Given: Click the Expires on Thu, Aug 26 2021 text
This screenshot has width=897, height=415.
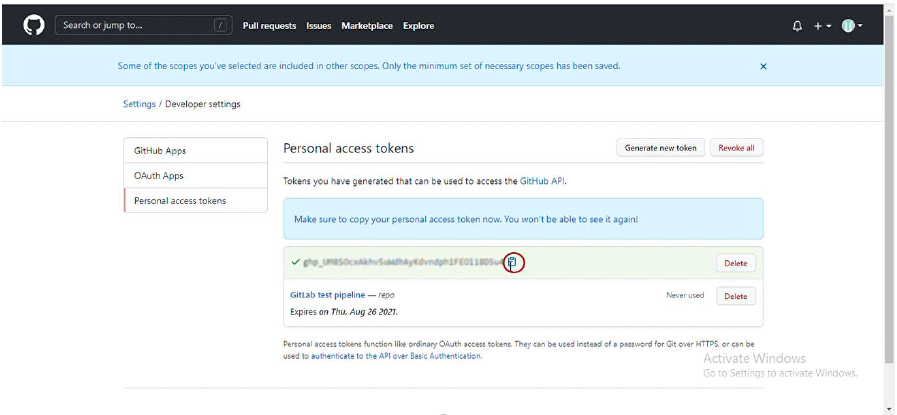Looking at the screenshot, I should pos(344,312).
